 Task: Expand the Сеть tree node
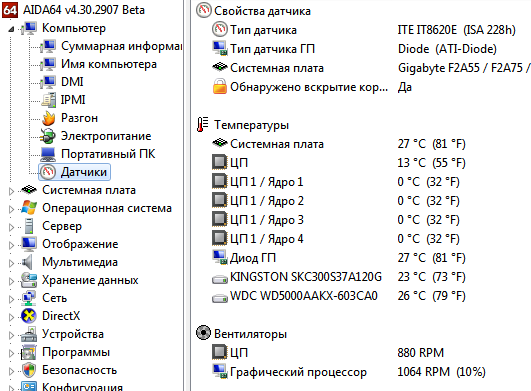(11, 299)
